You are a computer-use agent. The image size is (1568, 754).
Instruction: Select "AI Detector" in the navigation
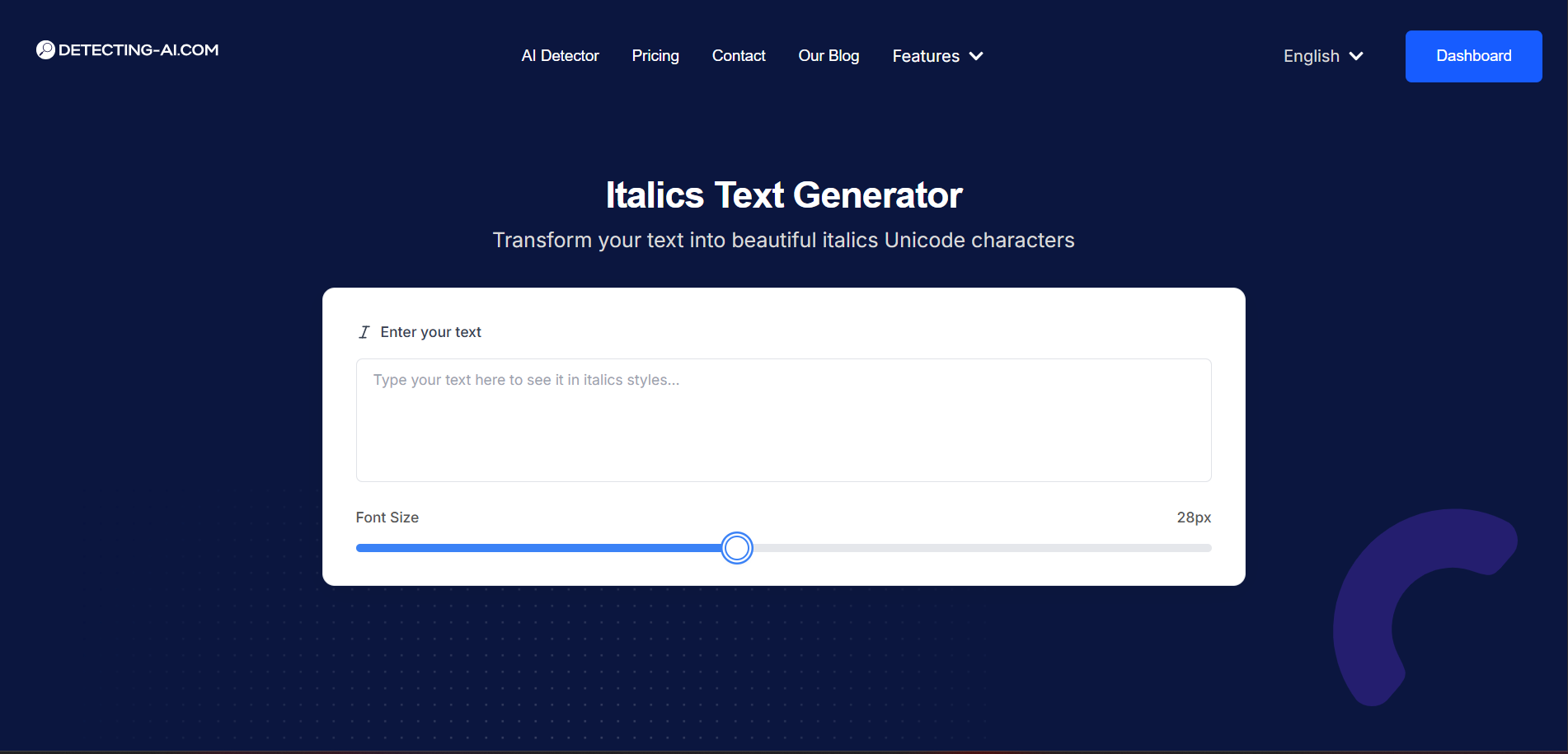(x=560, y=56)
